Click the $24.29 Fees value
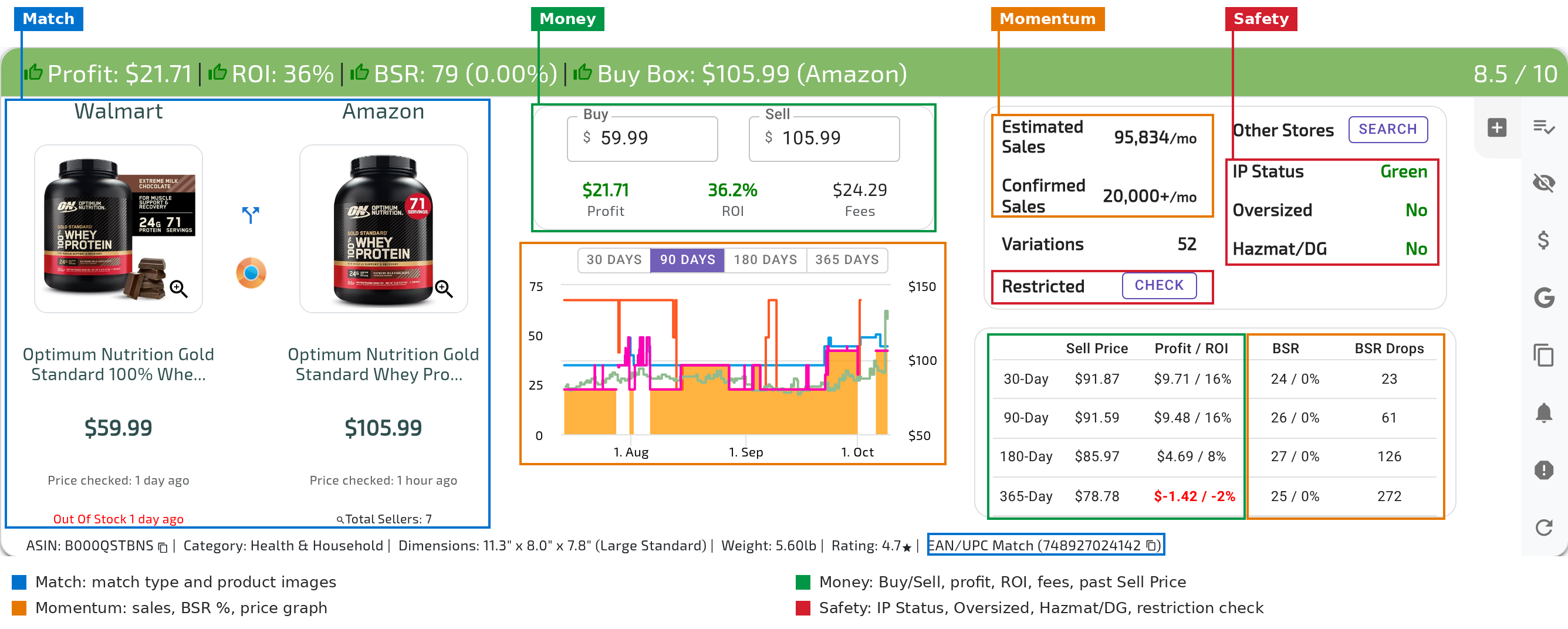The image size is (1568, 629). [860, 190]
